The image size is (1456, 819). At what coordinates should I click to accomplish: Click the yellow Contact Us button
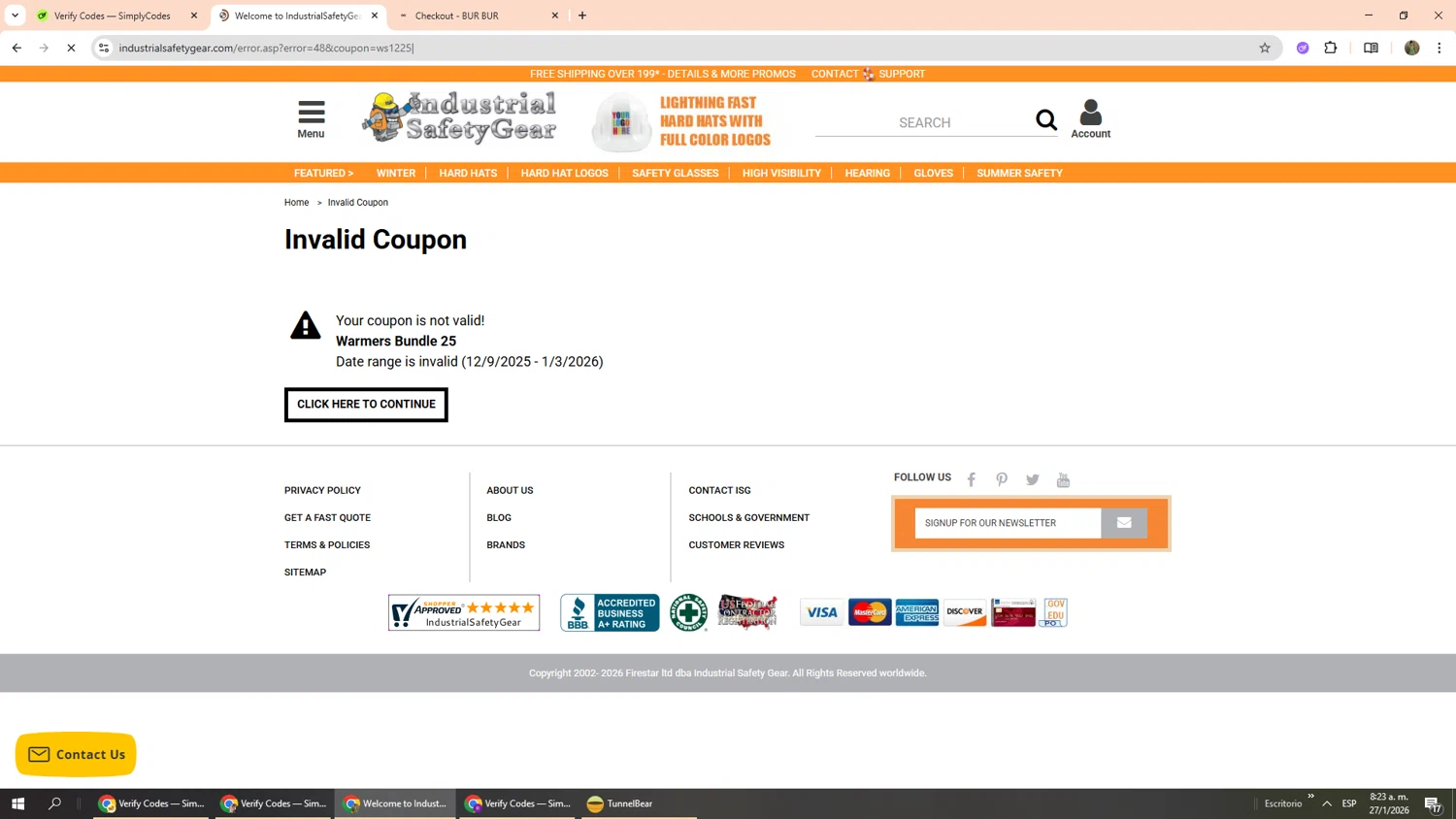tap(76, 754)
